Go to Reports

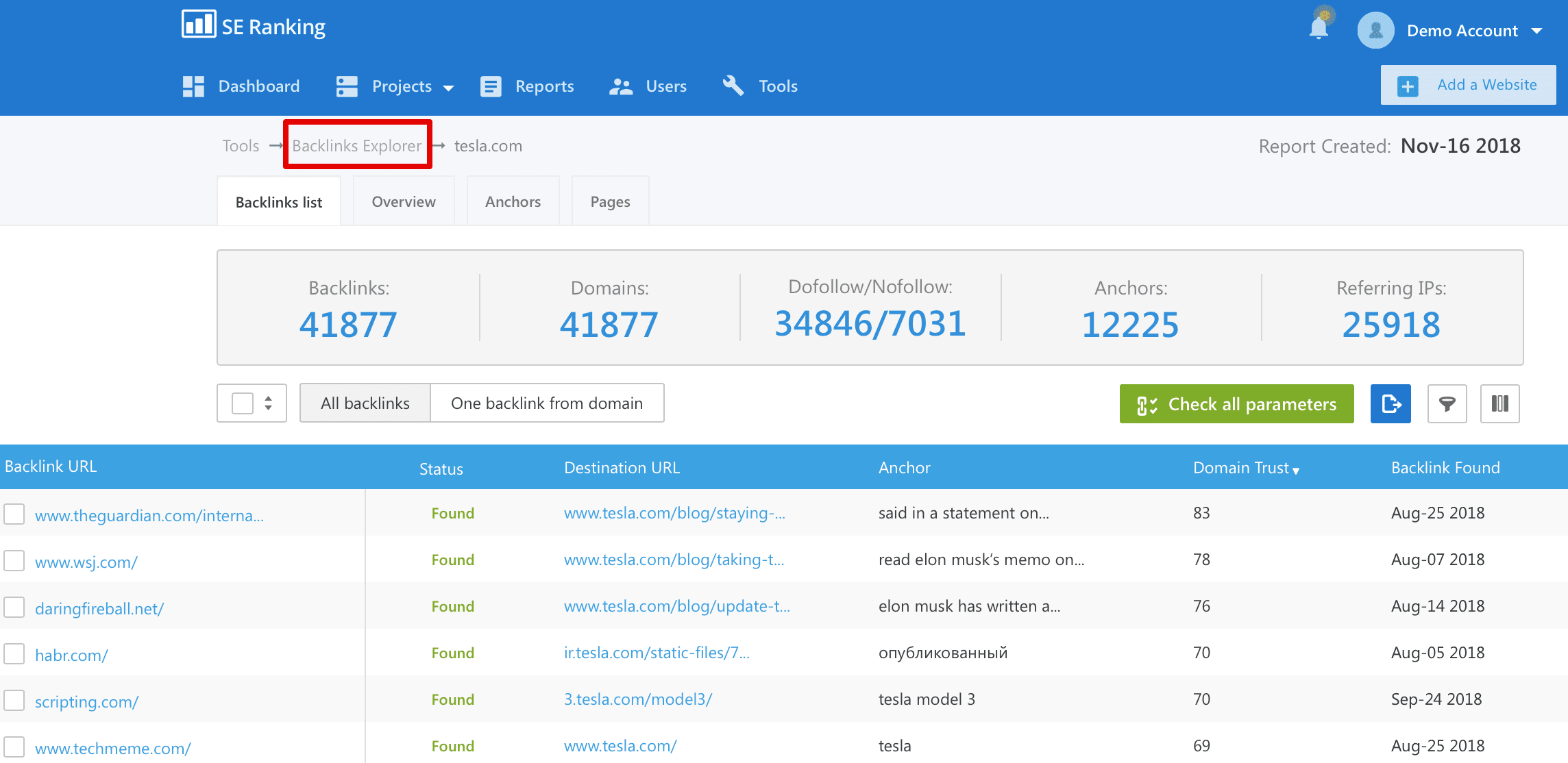coord(527,86)
